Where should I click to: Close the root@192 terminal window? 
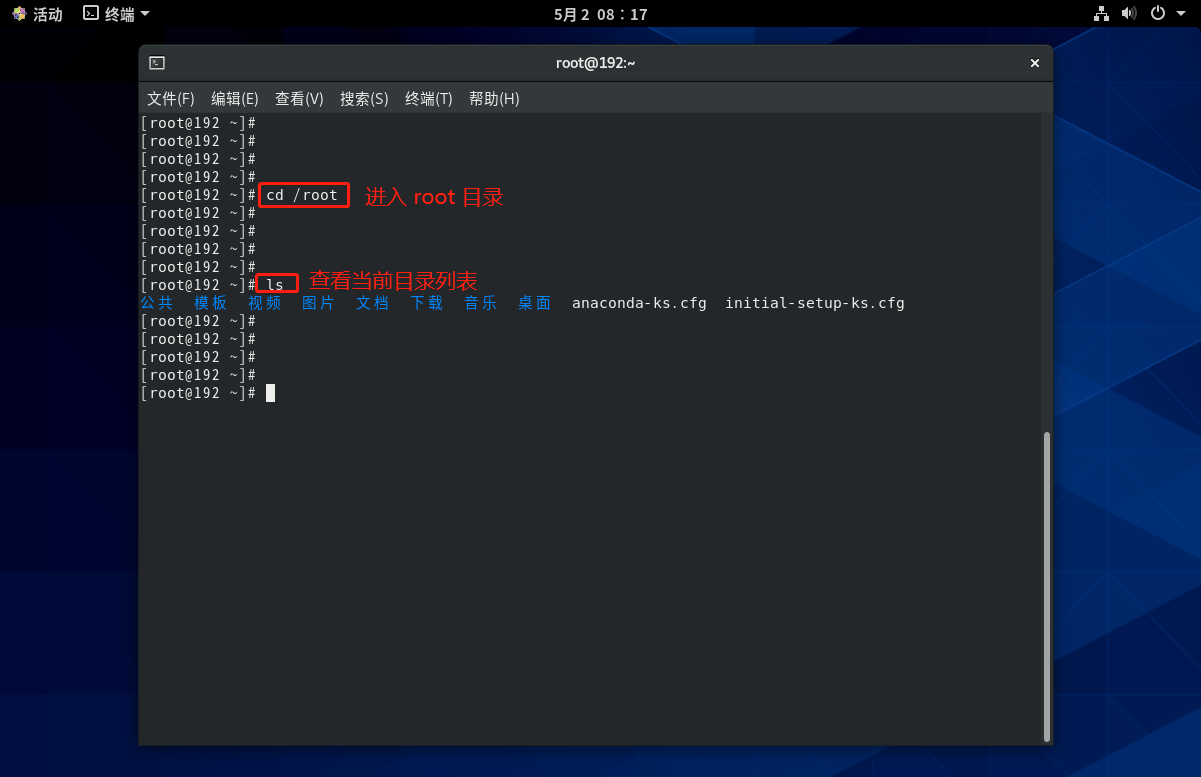coord(1035,63)
